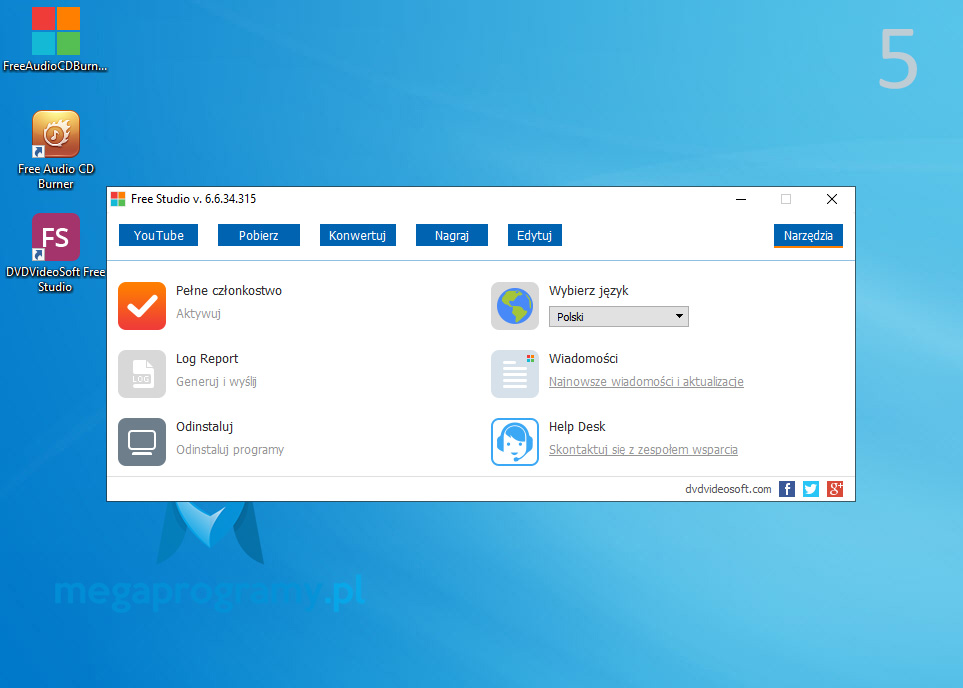
Task: Open the Google Plus icon in footer
Action: click(835, 489)
